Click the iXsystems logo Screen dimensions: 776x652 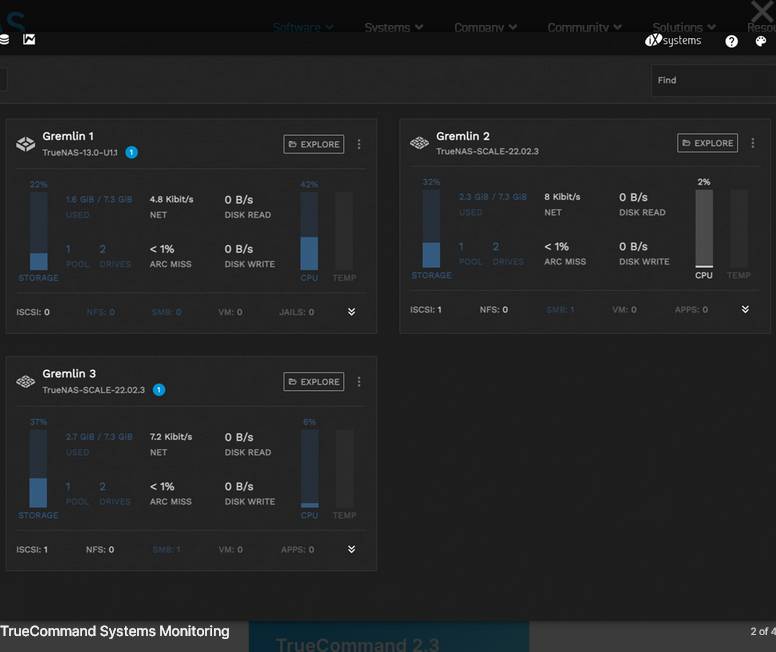(673, 40)
